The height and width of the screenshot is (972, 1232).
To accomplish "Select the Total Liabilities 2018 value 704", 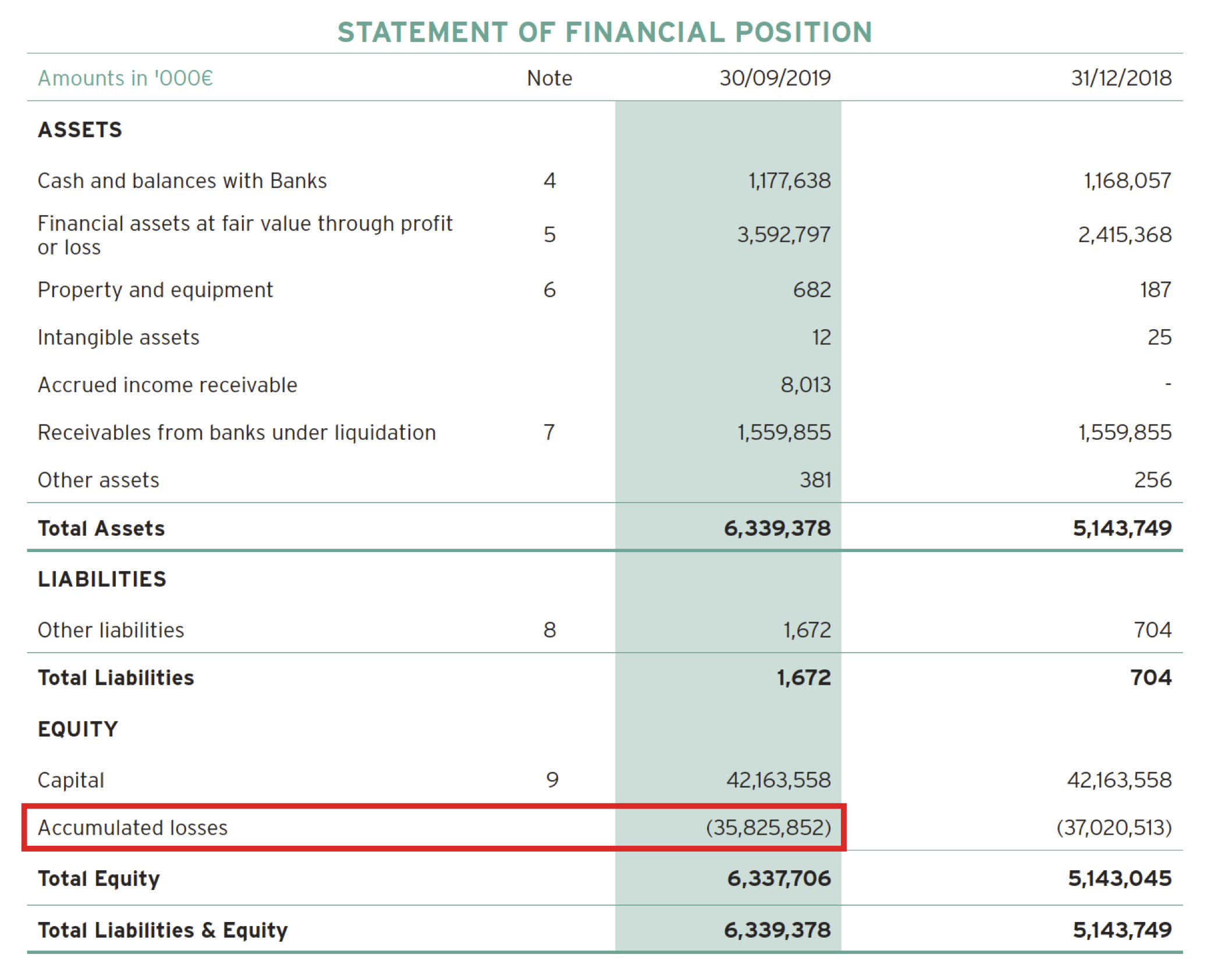I will point(1151,678).
